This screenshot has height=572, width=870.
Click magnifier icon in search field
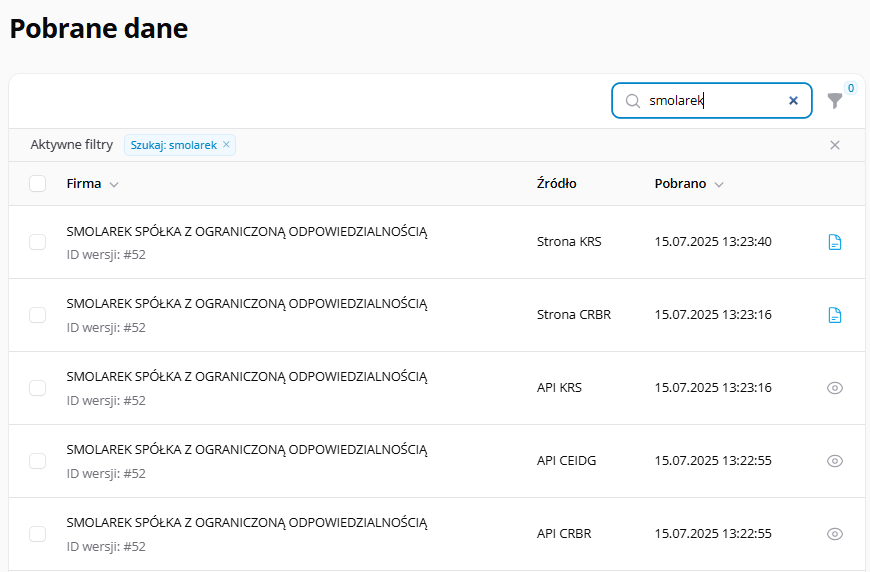point(633,101)
